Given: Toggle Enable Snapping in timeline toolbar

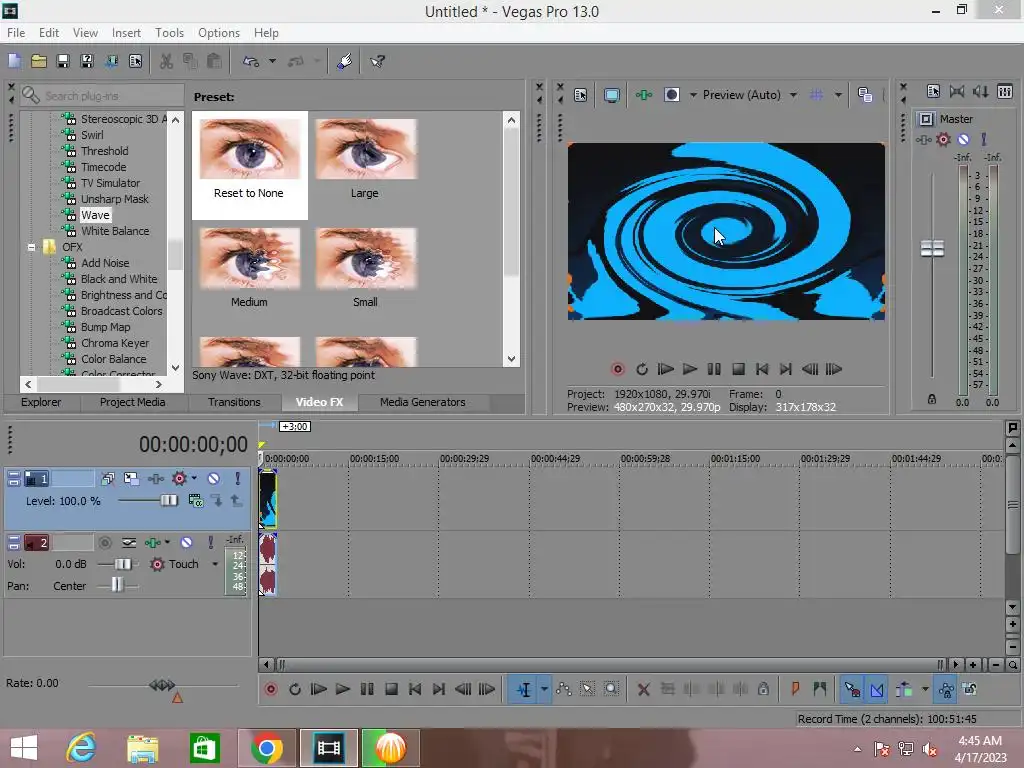Looking at the screenshot, I should click(x=852, y=689).
